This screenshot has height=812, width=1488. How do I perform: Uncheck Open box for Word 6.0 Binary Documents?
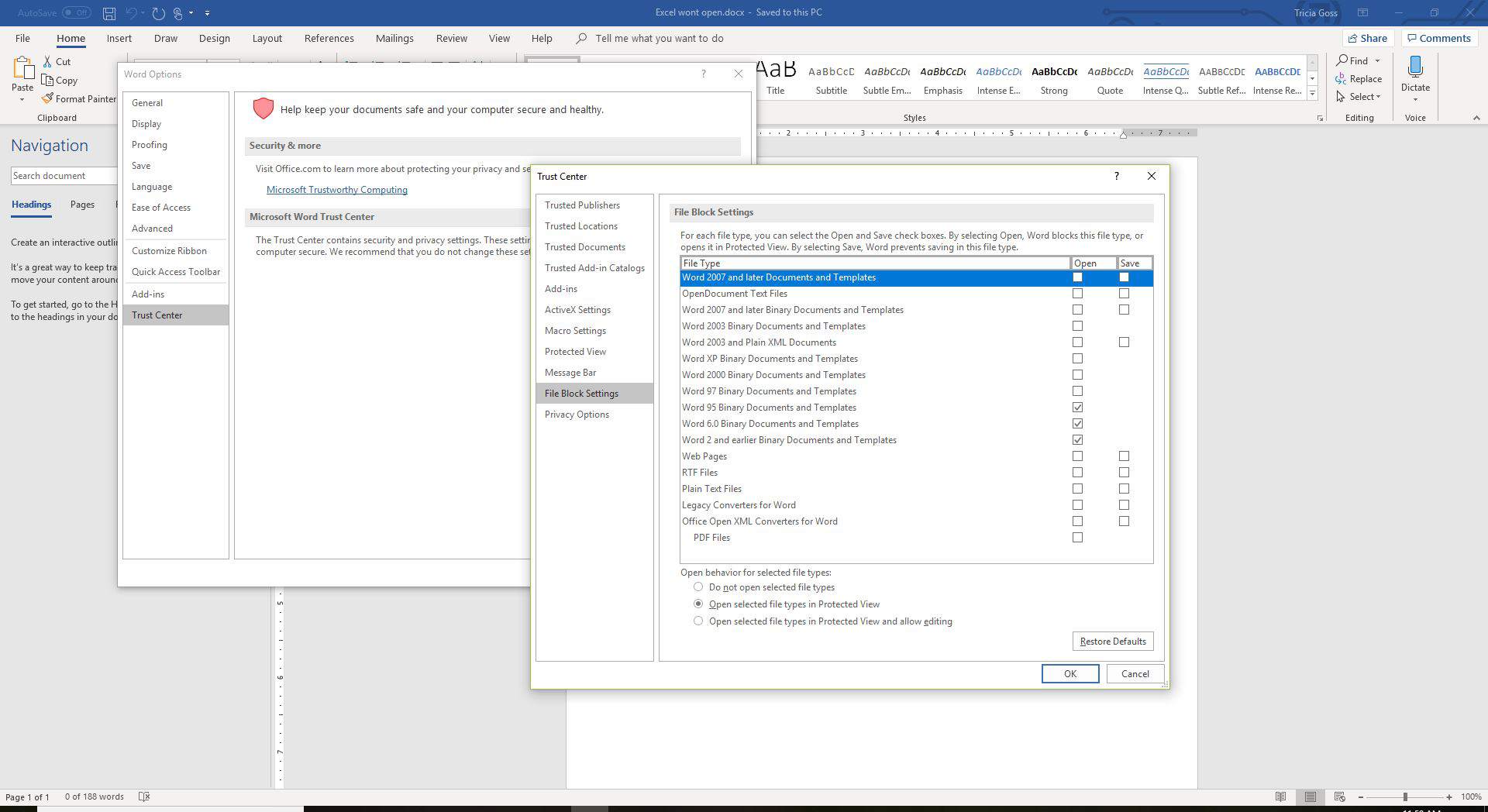[x=1077, y=424]
